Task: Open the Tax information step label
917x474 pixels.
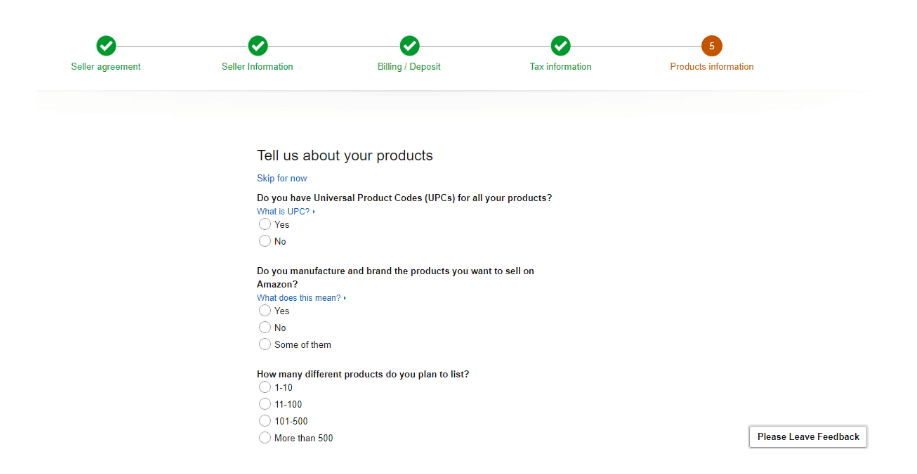Action: point(560,67)
